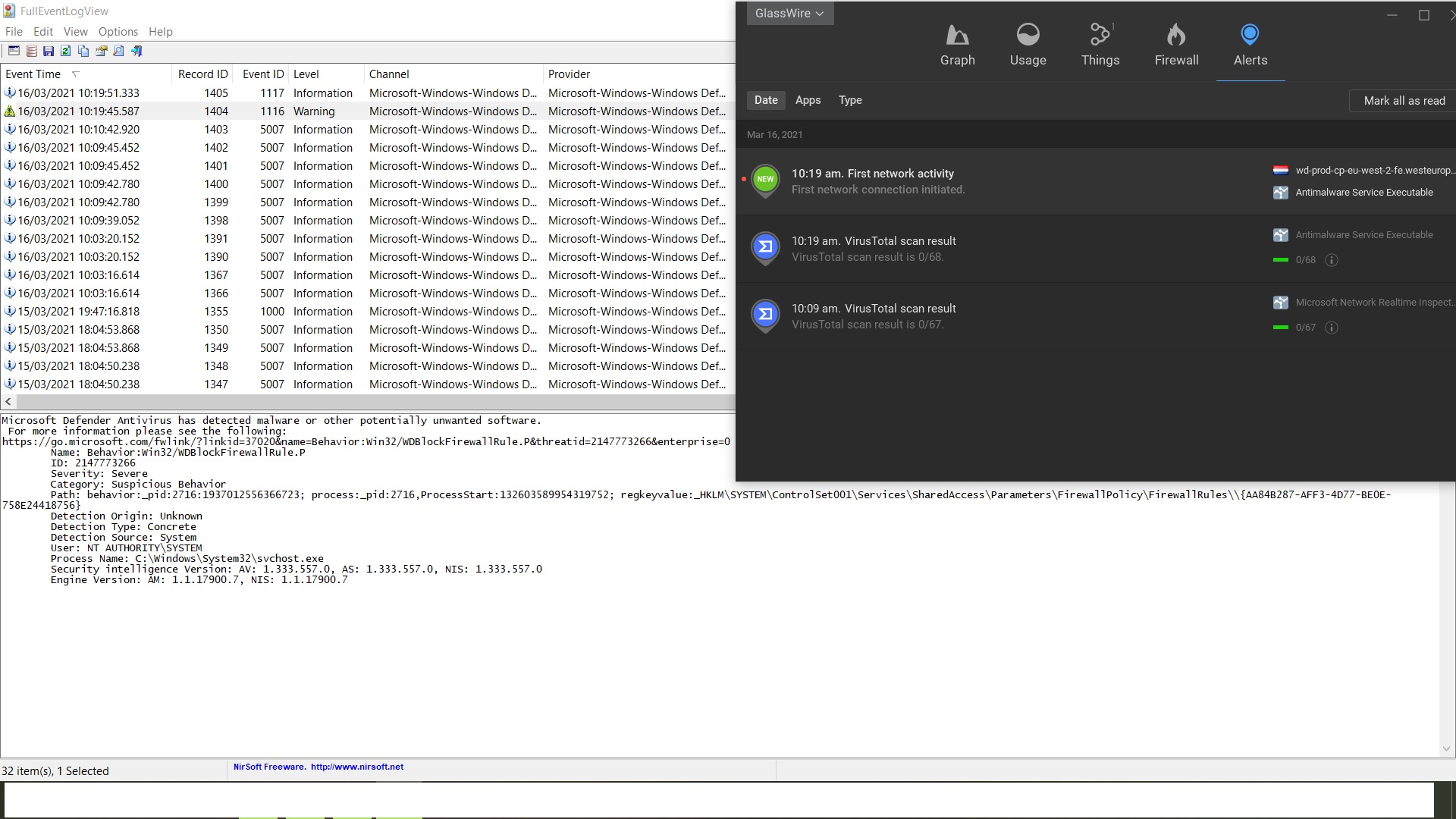The image size is (1456, 819).
Task: Sort by Event Time column header
Action: (x=33, y=74)
